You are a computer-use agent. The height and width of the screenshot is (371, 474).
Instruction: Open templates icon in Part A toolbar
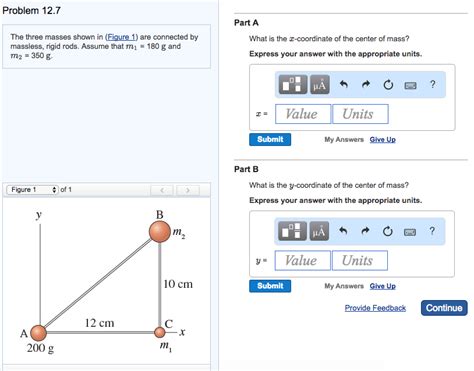[293, 85]
